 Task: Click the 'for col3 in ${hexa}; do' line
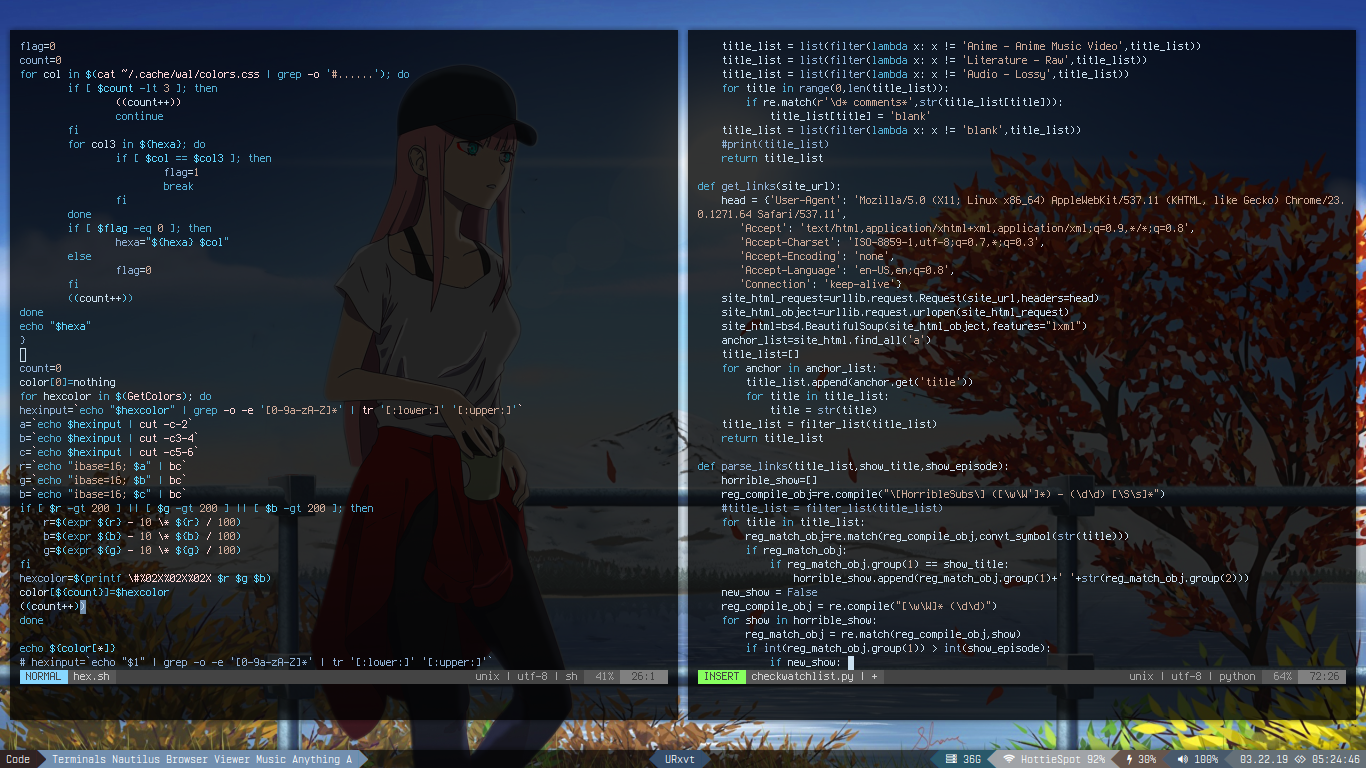point(137,144)
